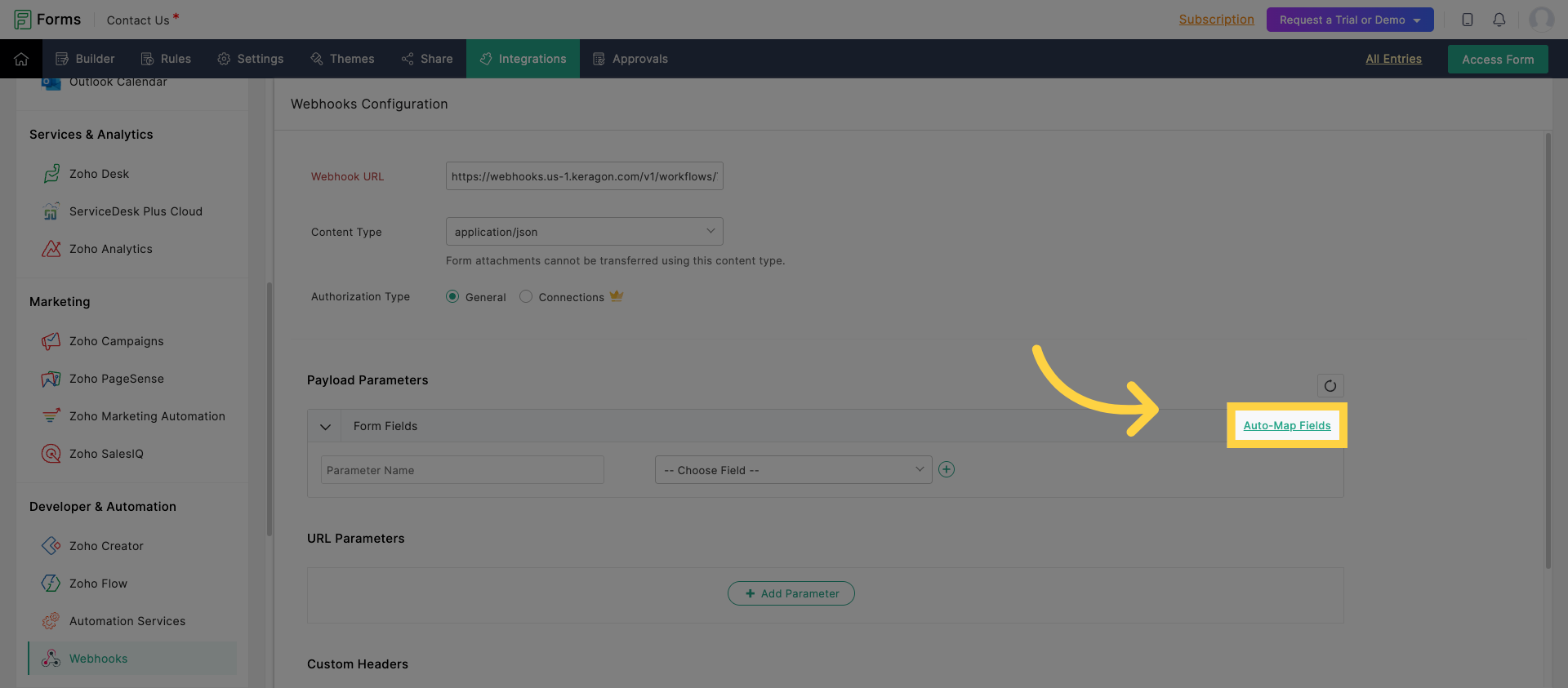This screenshot has width=1568, height=688.
Task: Open the Themes tab
Action: [x=342, y=59]
